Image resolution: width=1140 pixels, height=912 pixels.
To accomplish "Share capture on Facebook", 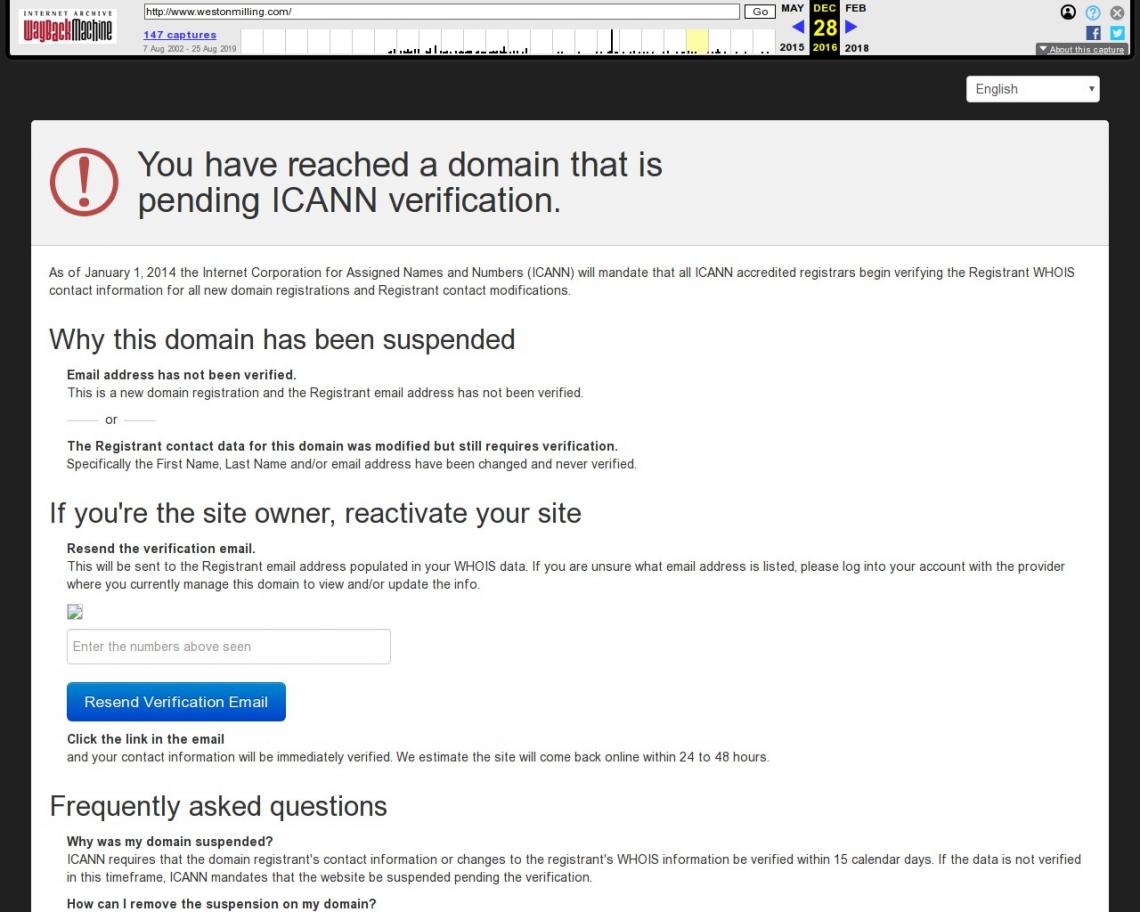I will [1093, 33].
